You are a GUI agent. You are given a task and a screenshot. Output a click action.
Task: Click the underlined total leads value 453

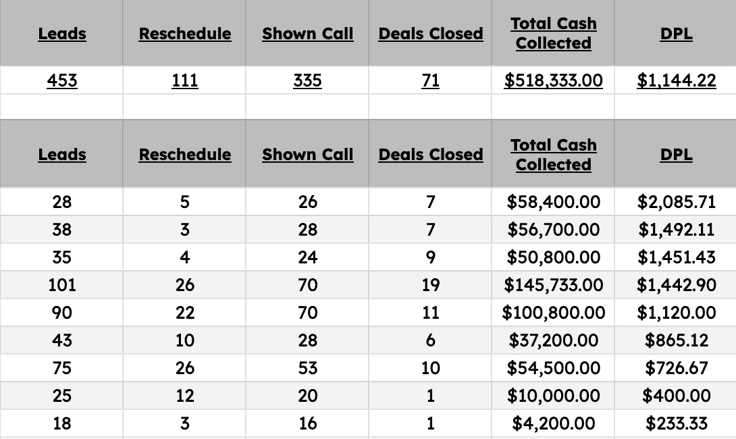click(62, 81)
